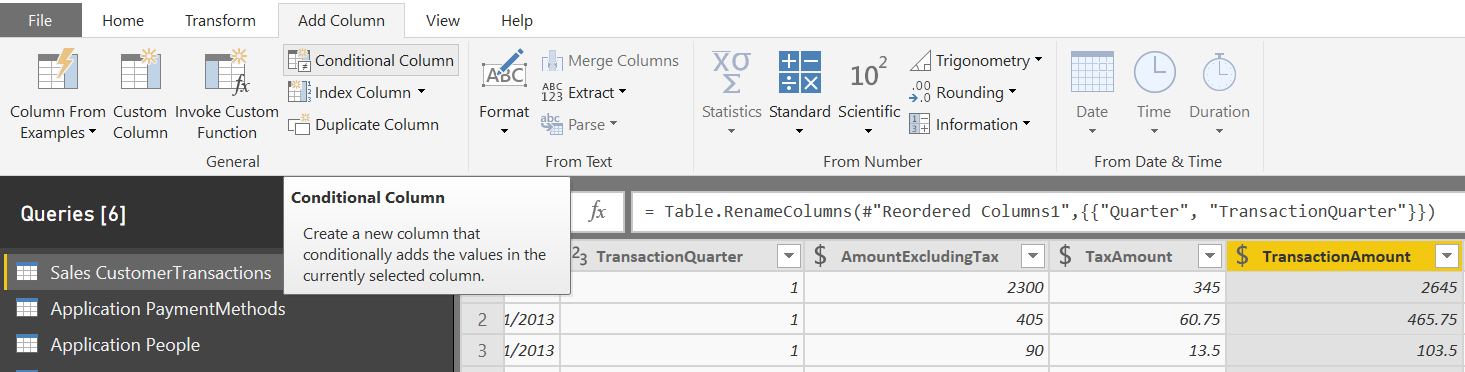Switch to the Home ribbon tab

tap(123, 20)
